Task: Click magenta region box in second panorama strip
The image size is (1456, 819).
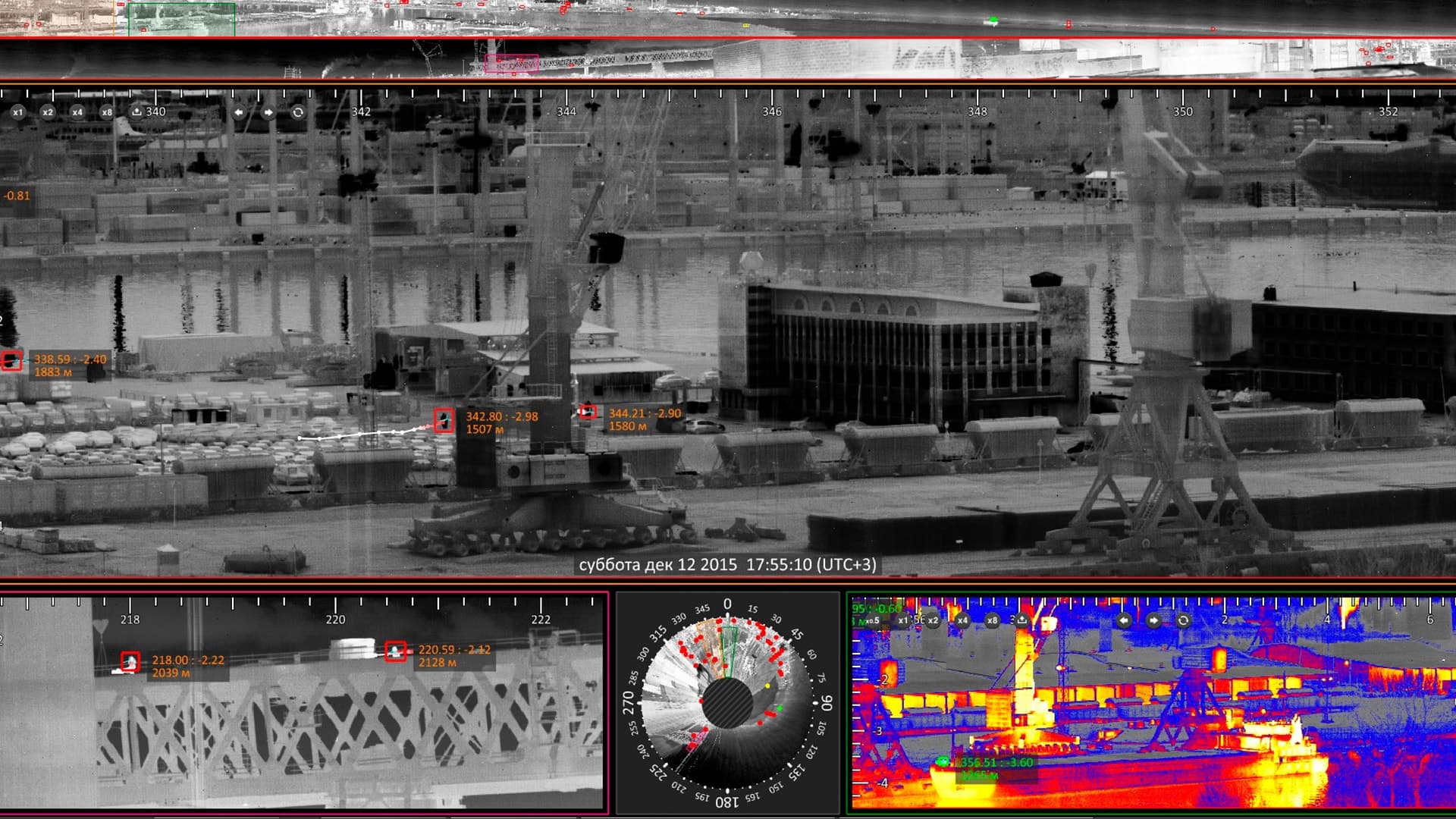Action: click(x=511, y=63)
